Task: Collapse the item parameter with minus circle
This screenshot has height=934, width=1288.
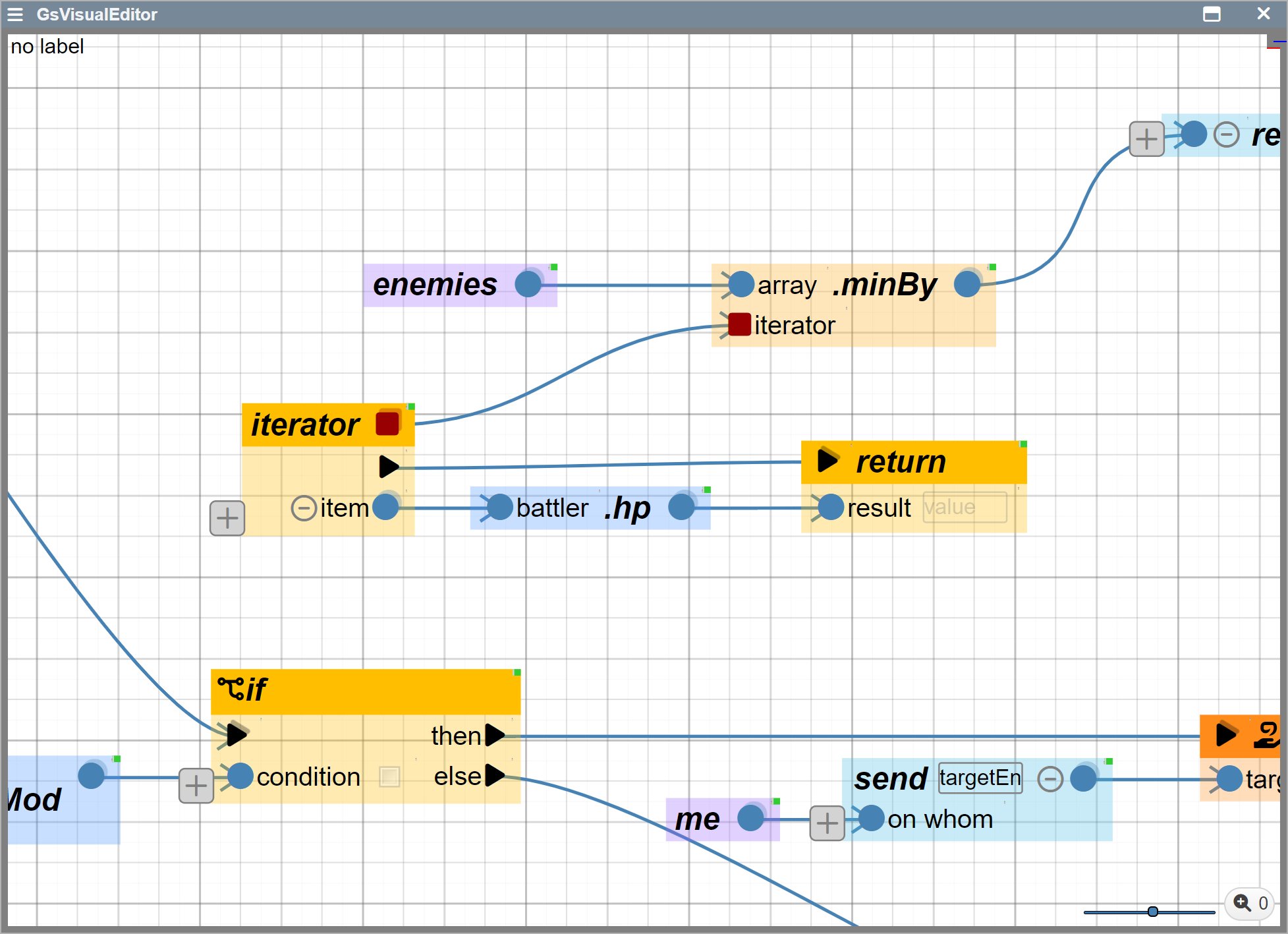Action: point(304,508)
